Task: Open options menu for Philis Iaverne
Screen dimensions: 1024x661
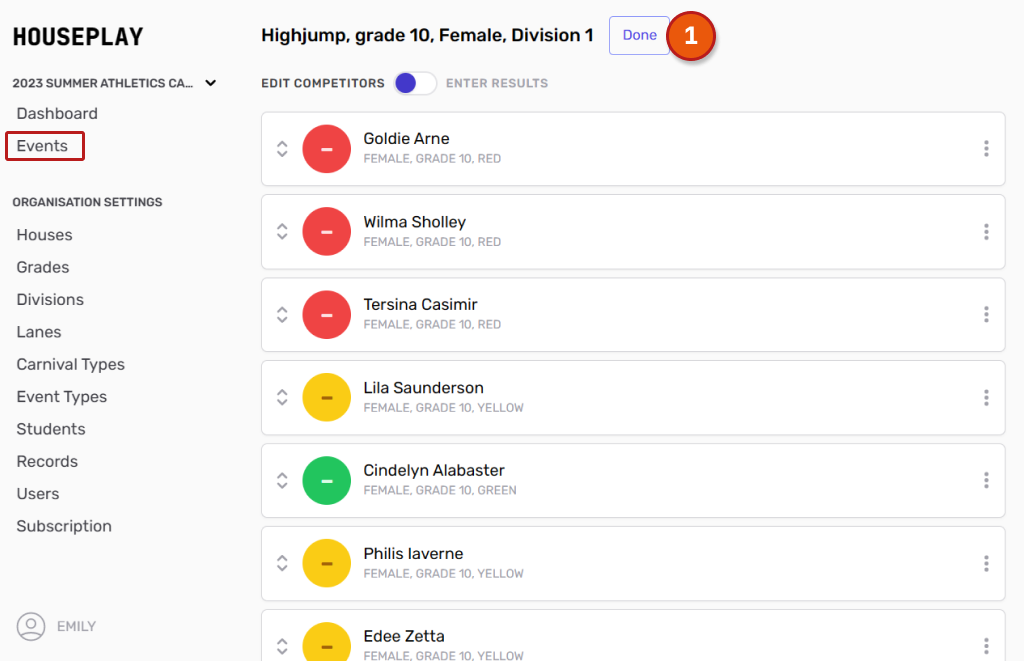Action: pyautogui.click(x=986, y=564)
